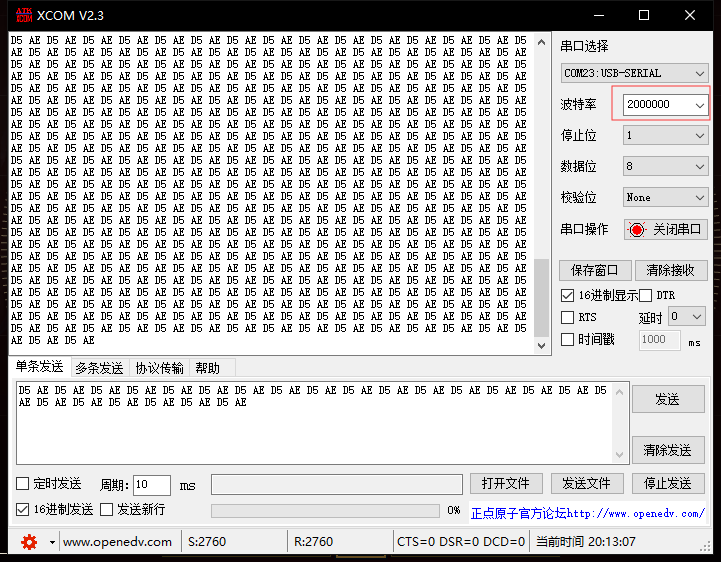The width and height of the screenshot is (721, 562).
Task: Switch to the 多条发送 tab
Action: tap(99, 368)
